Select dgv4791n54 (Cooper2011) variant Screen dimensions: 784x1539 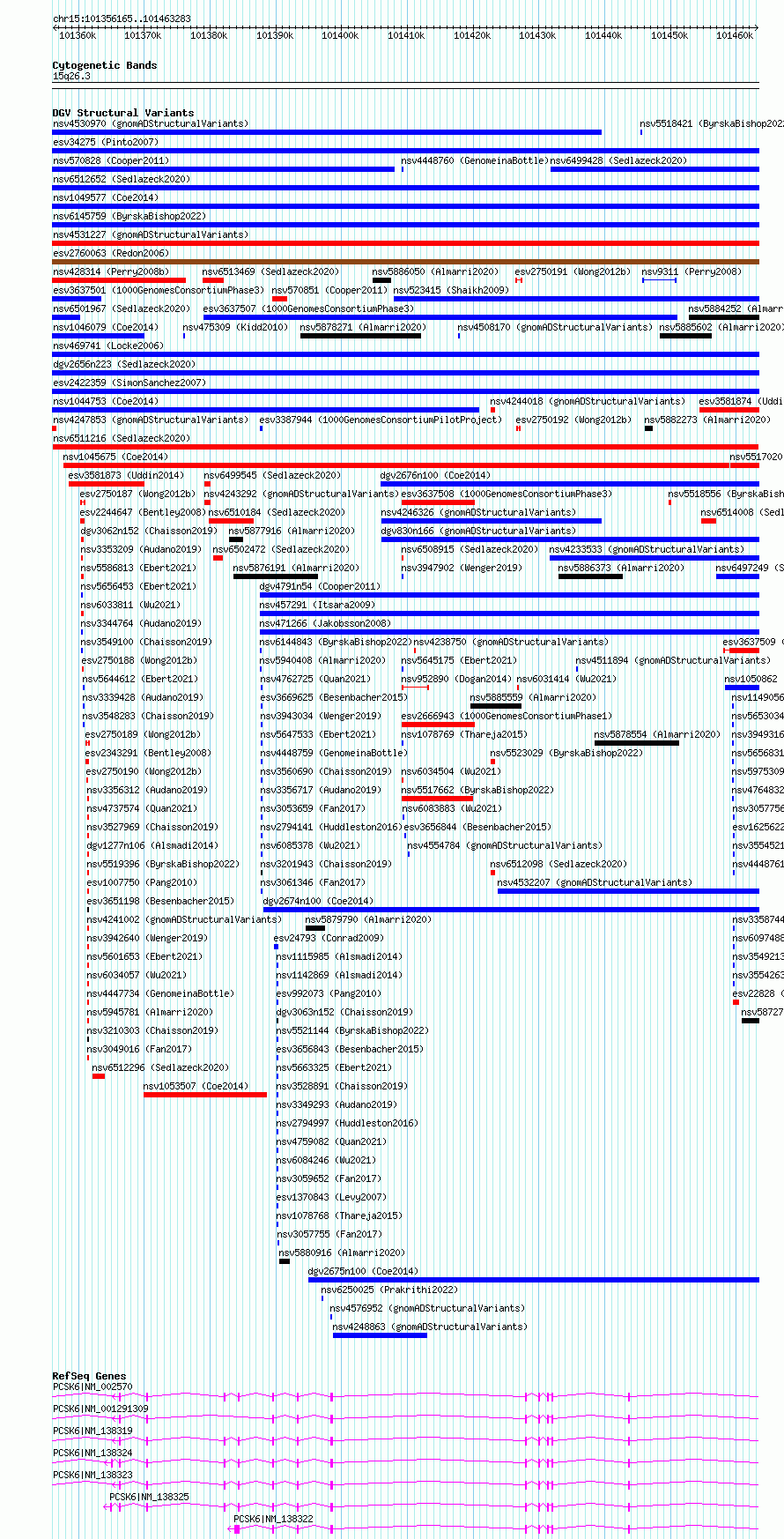tap(321, 586)
